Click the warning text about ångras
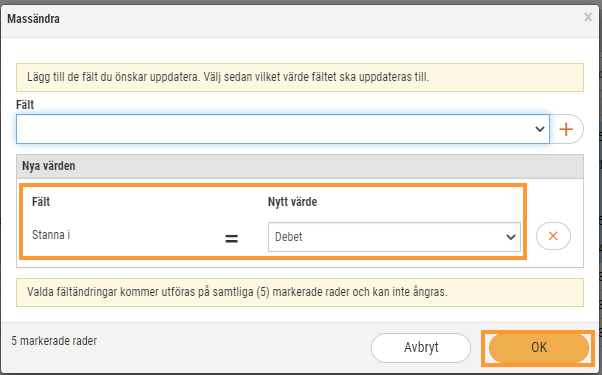602x375 pixels. coord(237,292)
